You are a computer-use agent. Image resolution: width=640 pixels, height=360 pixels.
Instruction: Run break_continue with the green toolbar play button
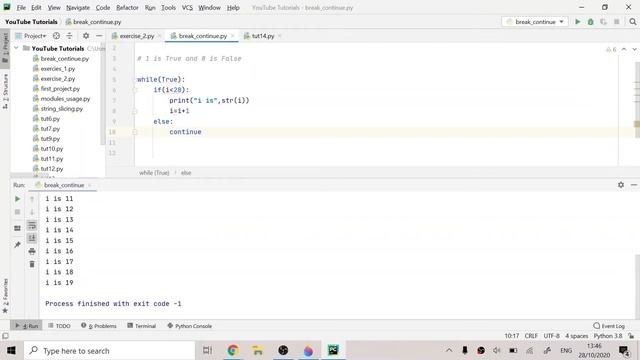click(x=578, y=22)
